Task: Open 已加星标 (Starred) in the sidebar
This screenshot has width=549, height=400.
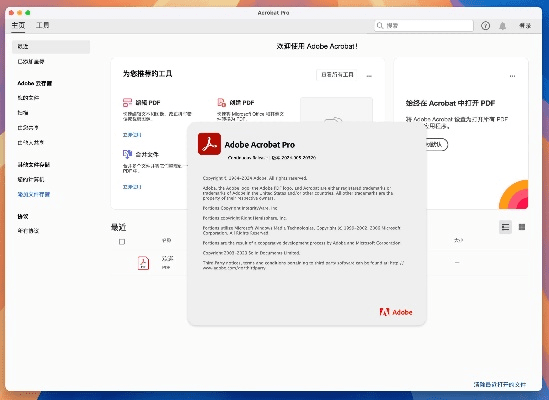Action: pos(31,62)
